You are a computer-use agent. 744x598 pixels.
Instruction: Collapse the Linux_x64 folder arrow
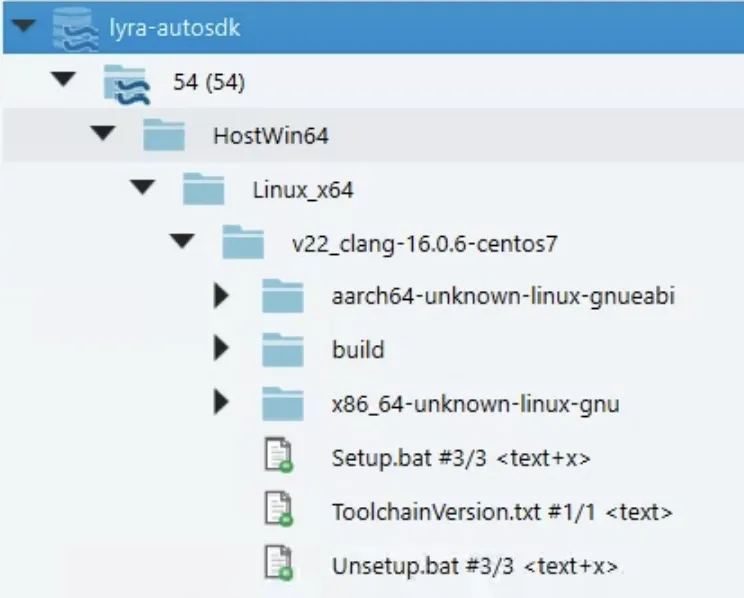click(x=143, y=188)
